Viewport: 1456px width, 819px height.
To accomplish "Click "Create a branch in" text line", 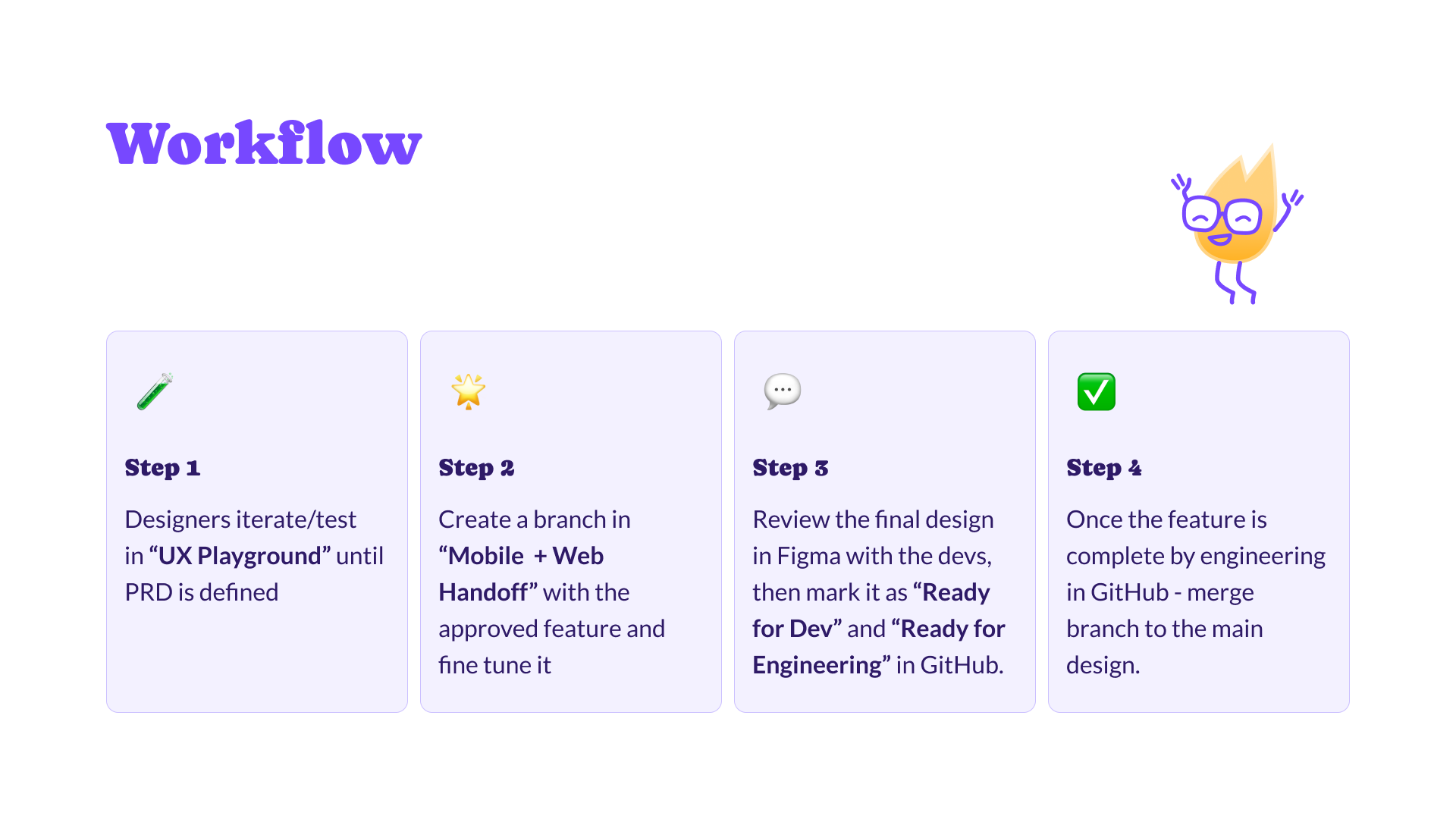I will pos(535,519).
